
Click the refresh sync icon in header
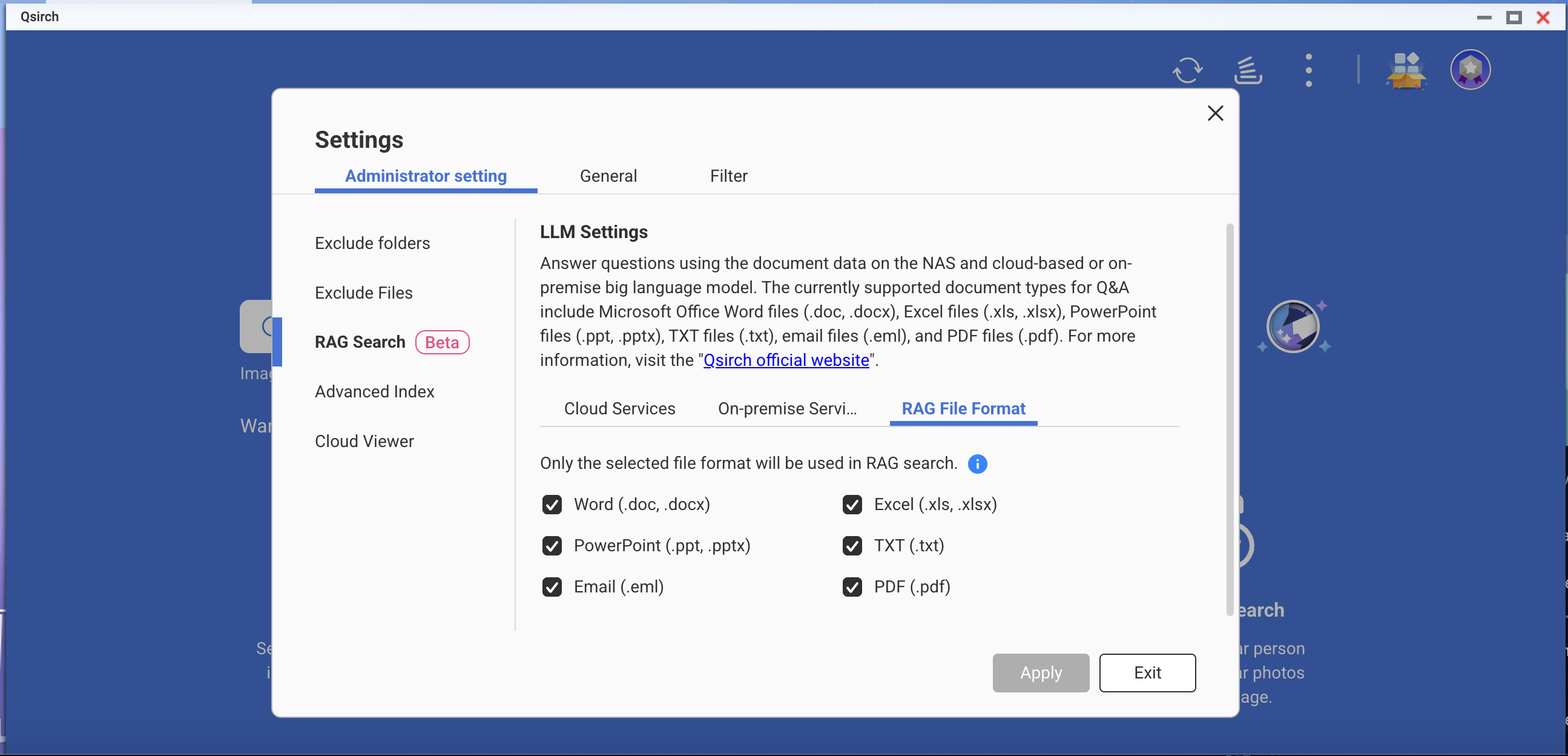click(x=1187, y=71)
